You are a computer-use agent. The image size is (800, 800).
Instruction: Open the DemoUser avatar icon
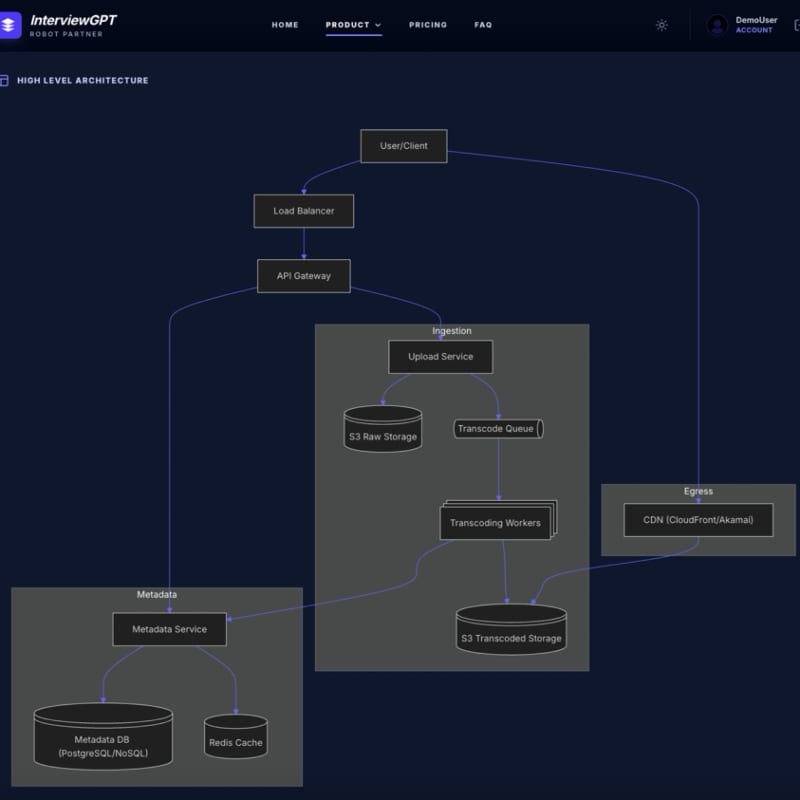tap(717, 25)
